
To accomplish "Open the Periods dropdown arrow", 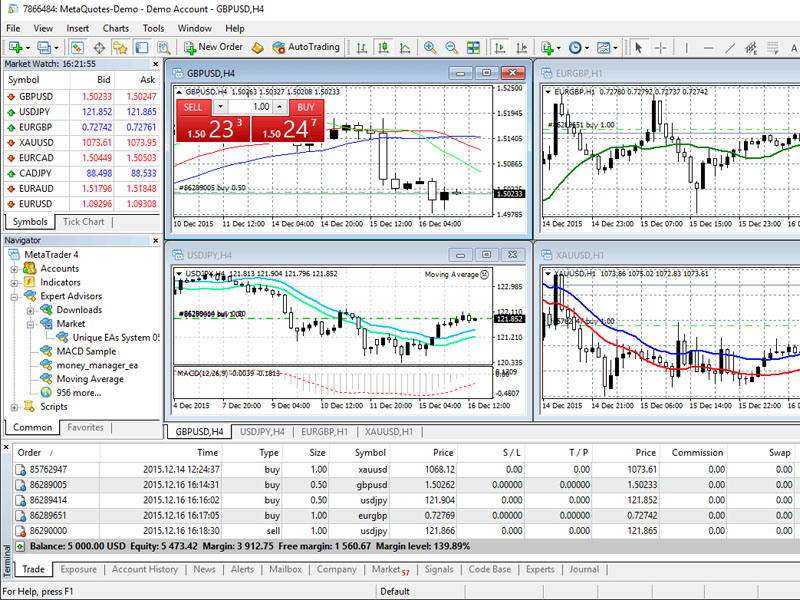I will 587,48.
